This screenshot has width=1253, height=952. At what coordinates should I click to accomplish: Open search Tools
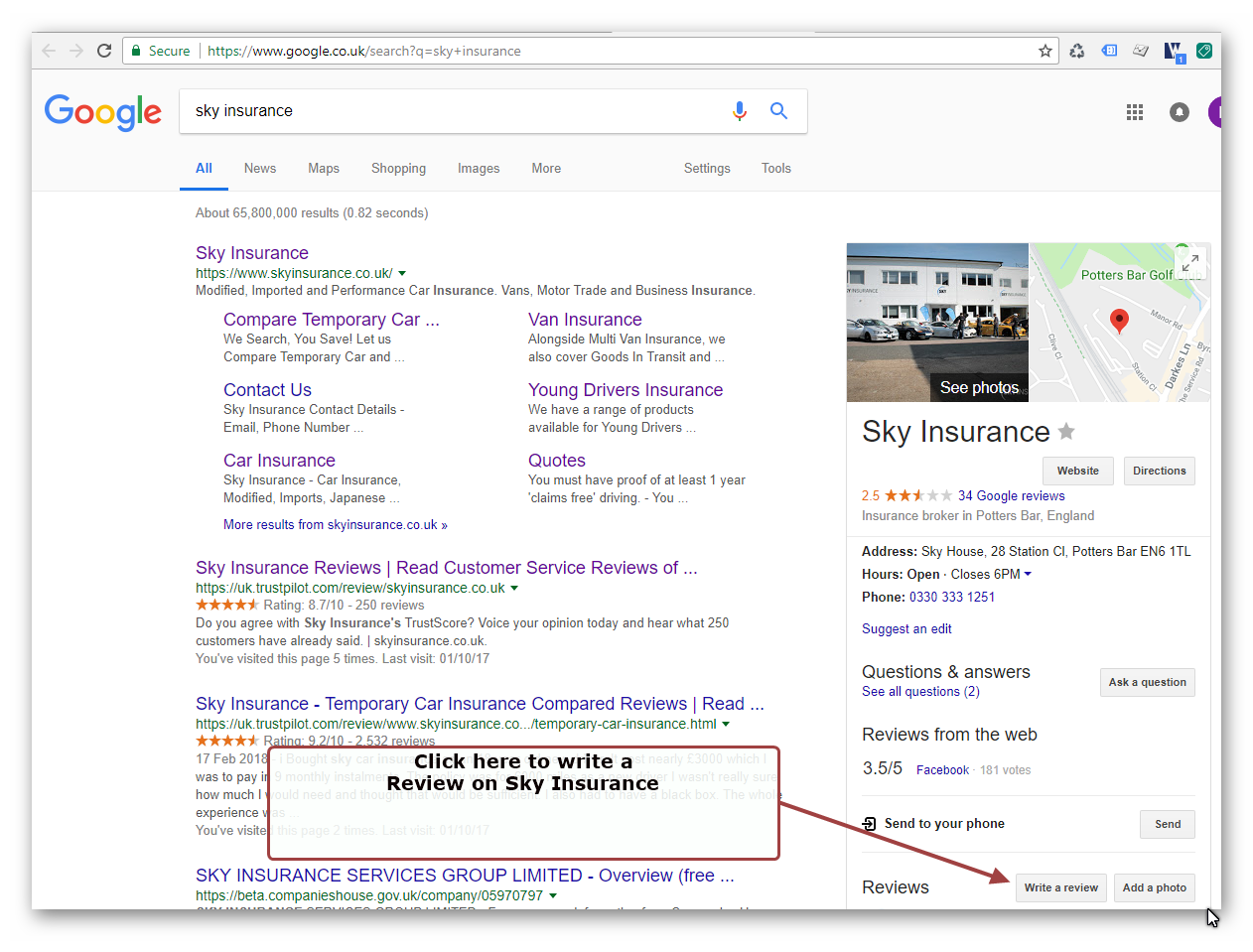[x=776, y=169]
